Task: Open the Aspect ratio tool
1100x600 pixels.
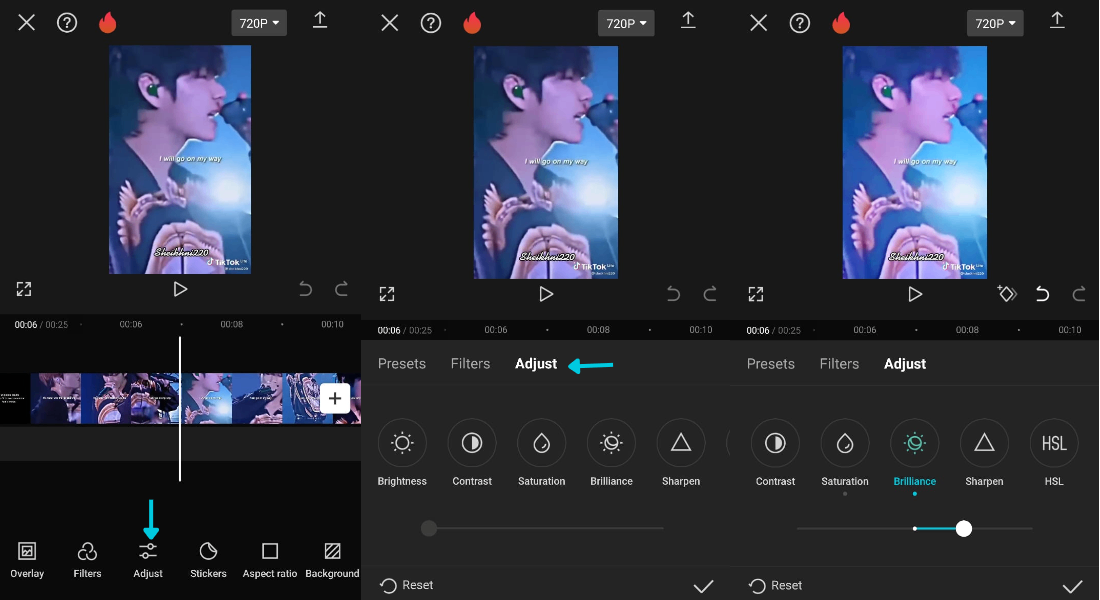Action: coord(270,560)
